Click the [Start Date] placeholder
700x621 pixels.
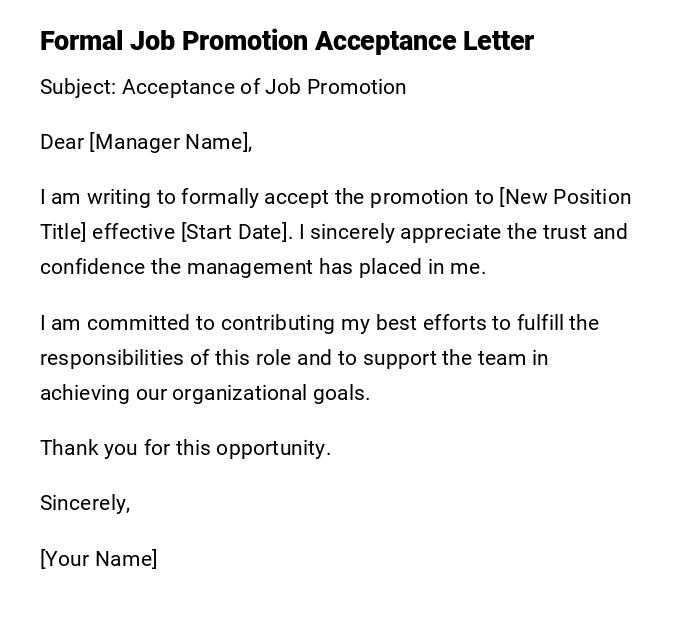[236, 232]
